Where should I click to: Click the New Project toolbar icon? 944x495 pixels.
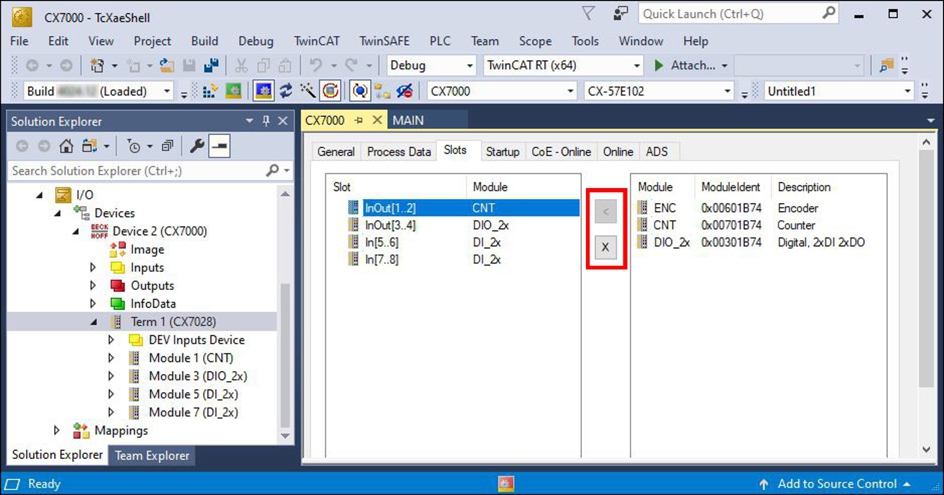[97, 65]
